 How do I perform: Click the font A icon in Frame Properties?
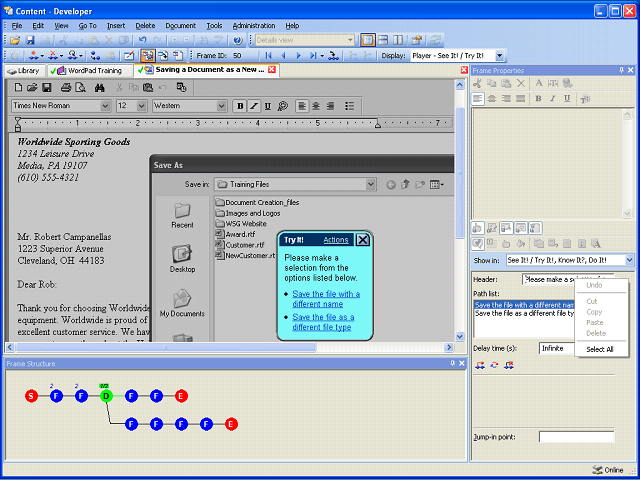[x=539, y=83]
